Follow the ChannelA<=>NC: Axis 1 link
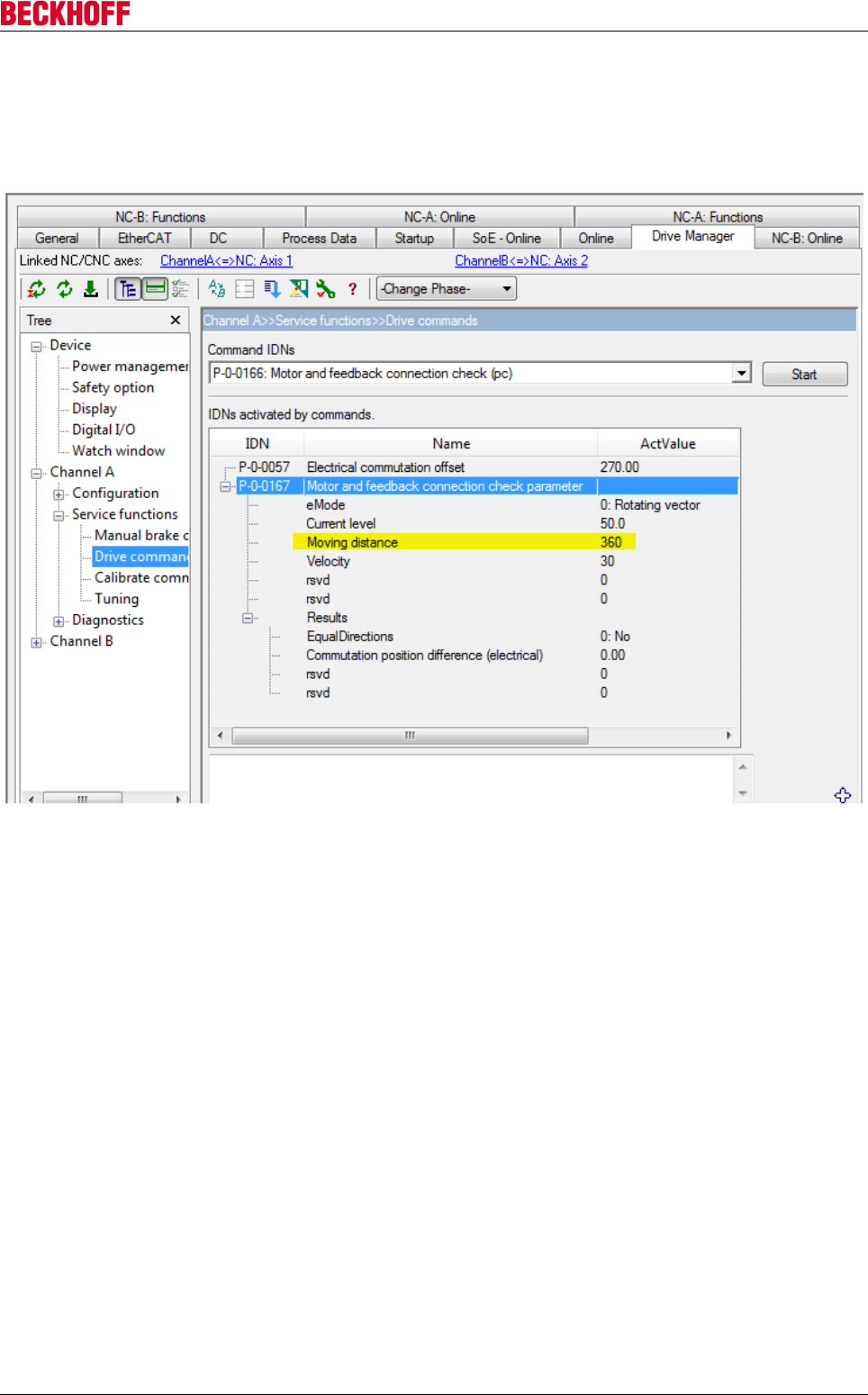This screenshot has width=868, height=1395. (x=226, y=260)
